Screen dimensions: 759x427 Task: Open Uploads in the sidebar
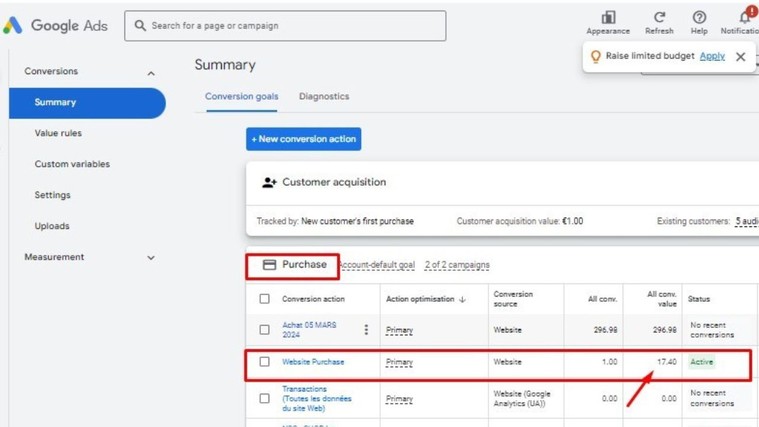(x=52, y=226)
